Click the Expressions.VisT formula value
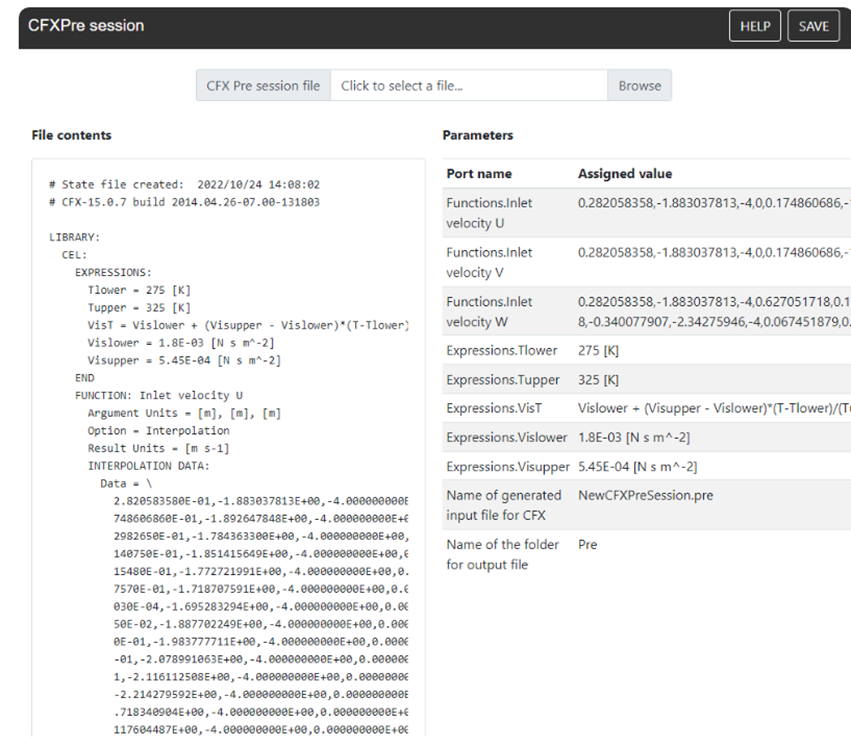 (712, 409)
